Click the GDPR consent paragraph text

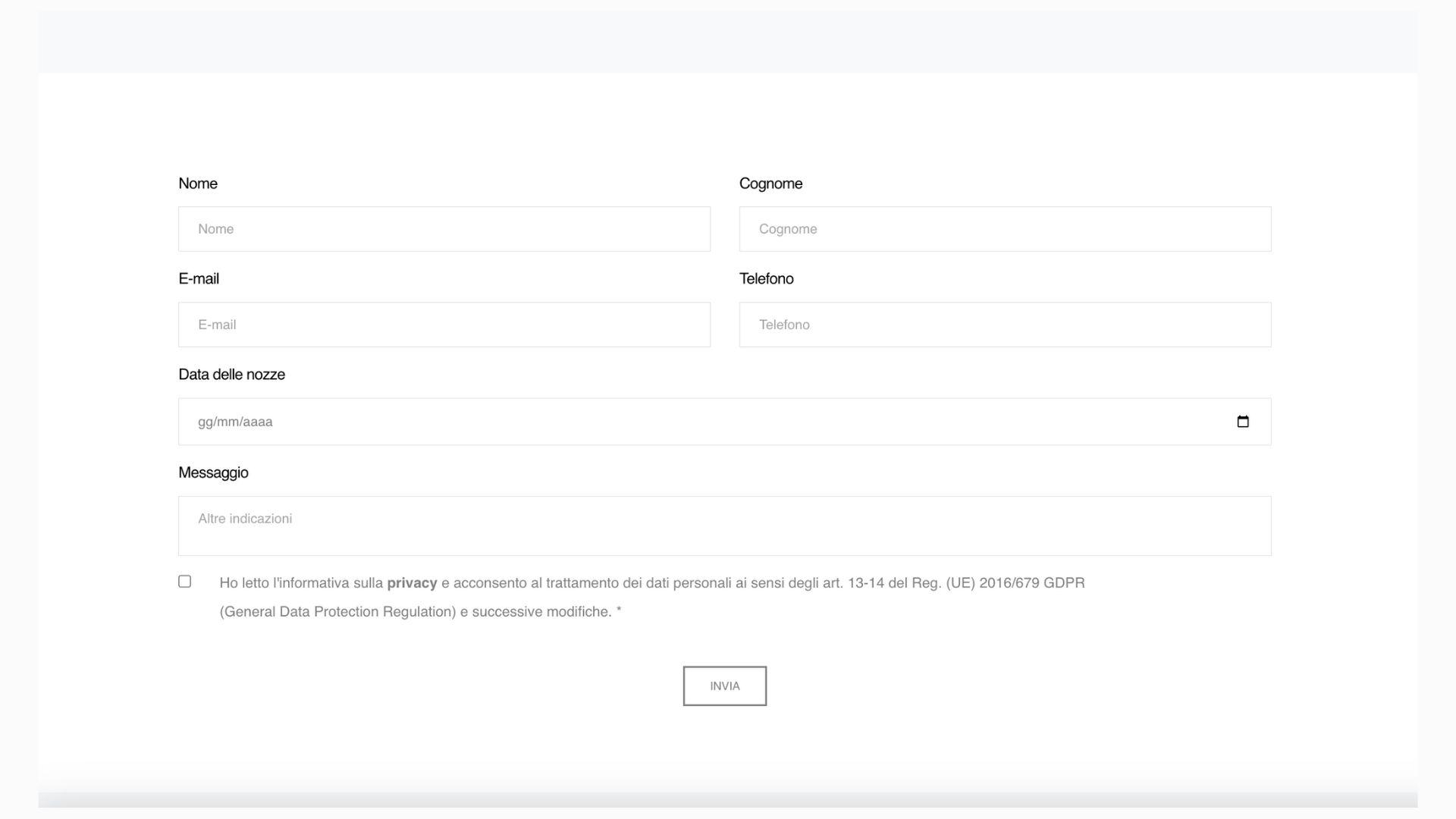coord(652,598)
